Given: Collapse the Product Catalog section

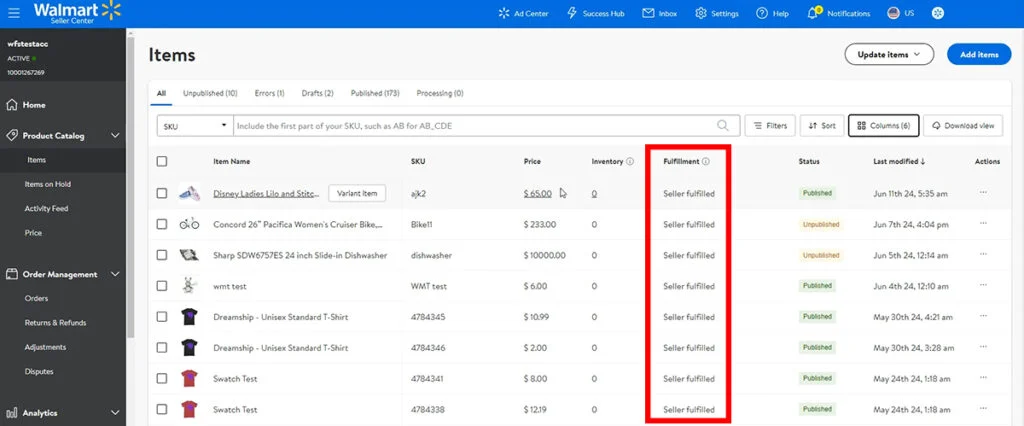Looking at the screenshot, I should point(115,136).
